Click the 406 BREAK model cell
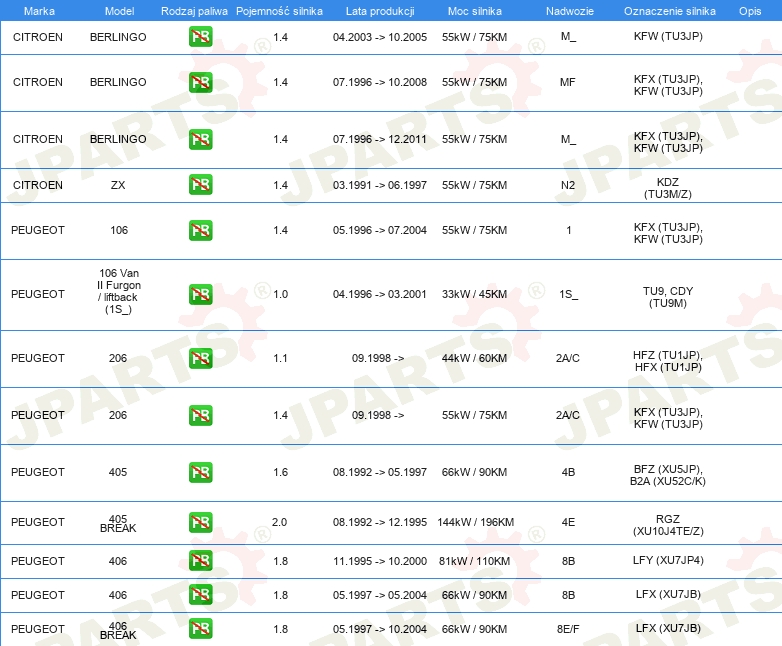The image size is (782, 646). (118, 630)
